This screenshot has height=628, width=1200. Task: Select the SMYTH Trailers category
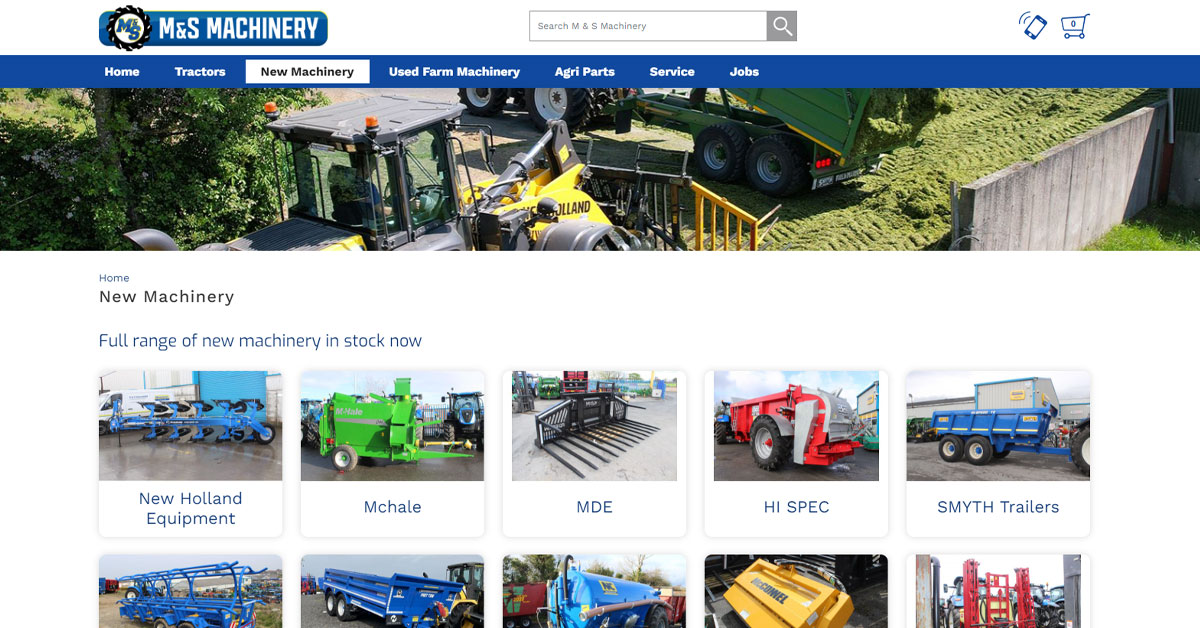pyautogui.click(x=997, y=507)
